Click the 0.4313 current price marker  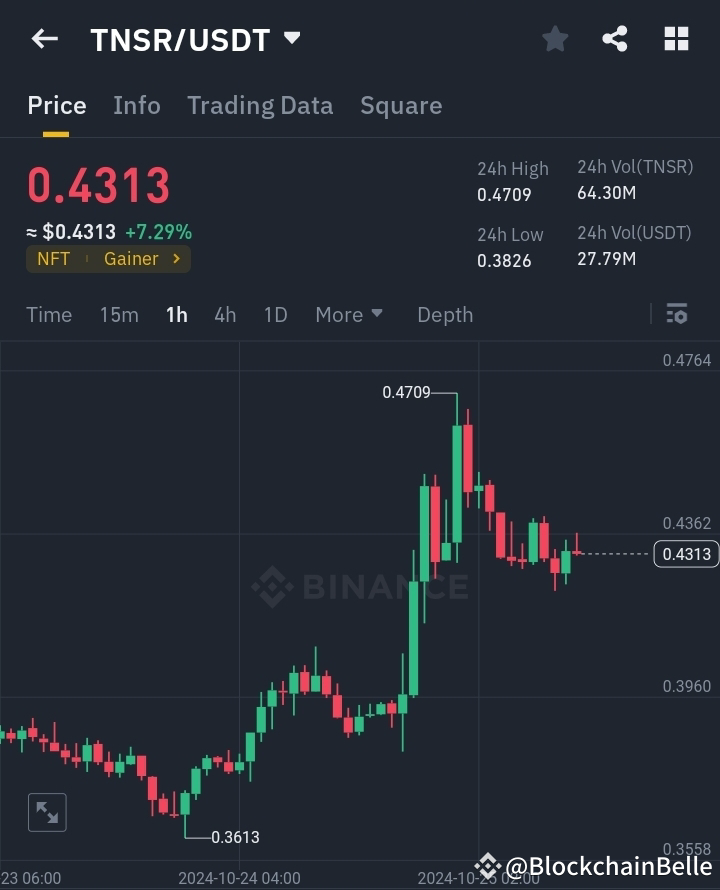click(x=686, y=554)
